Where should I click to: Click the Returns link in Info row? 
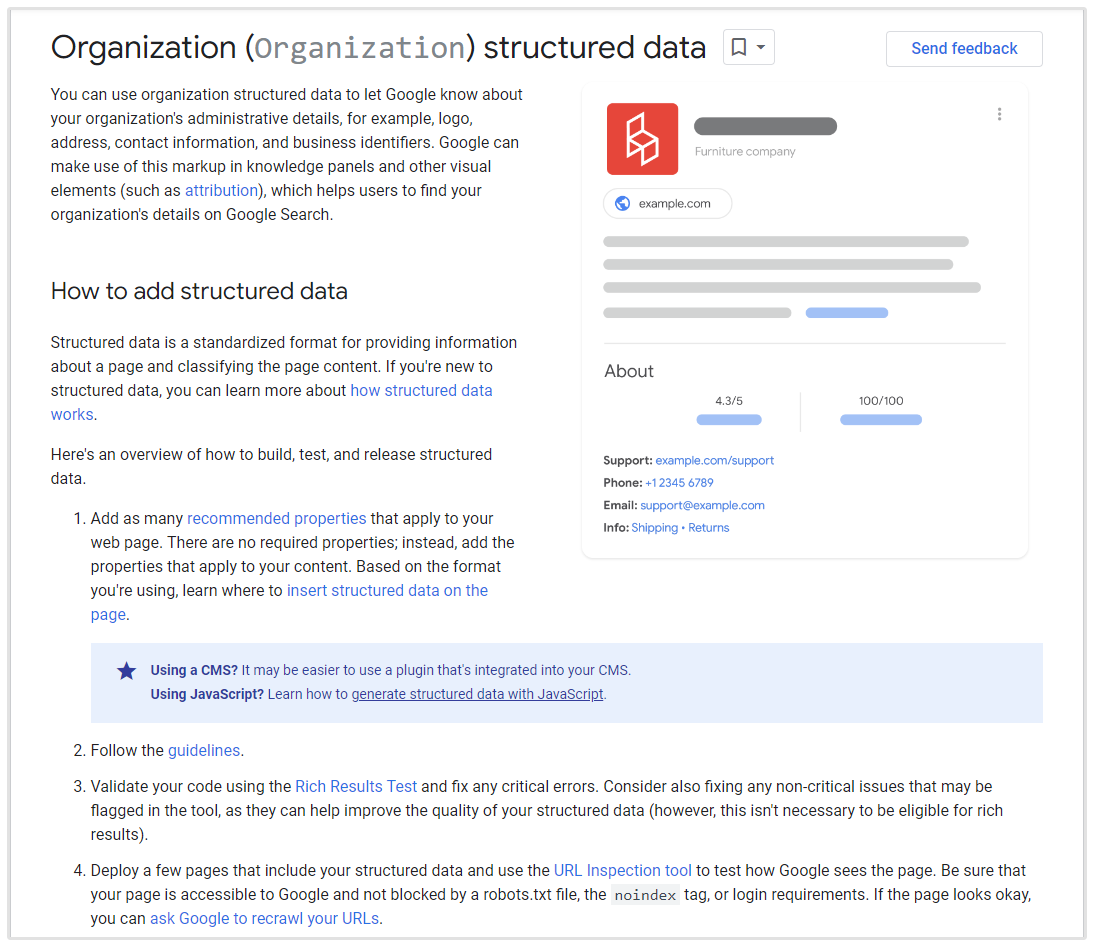point(708,528)
